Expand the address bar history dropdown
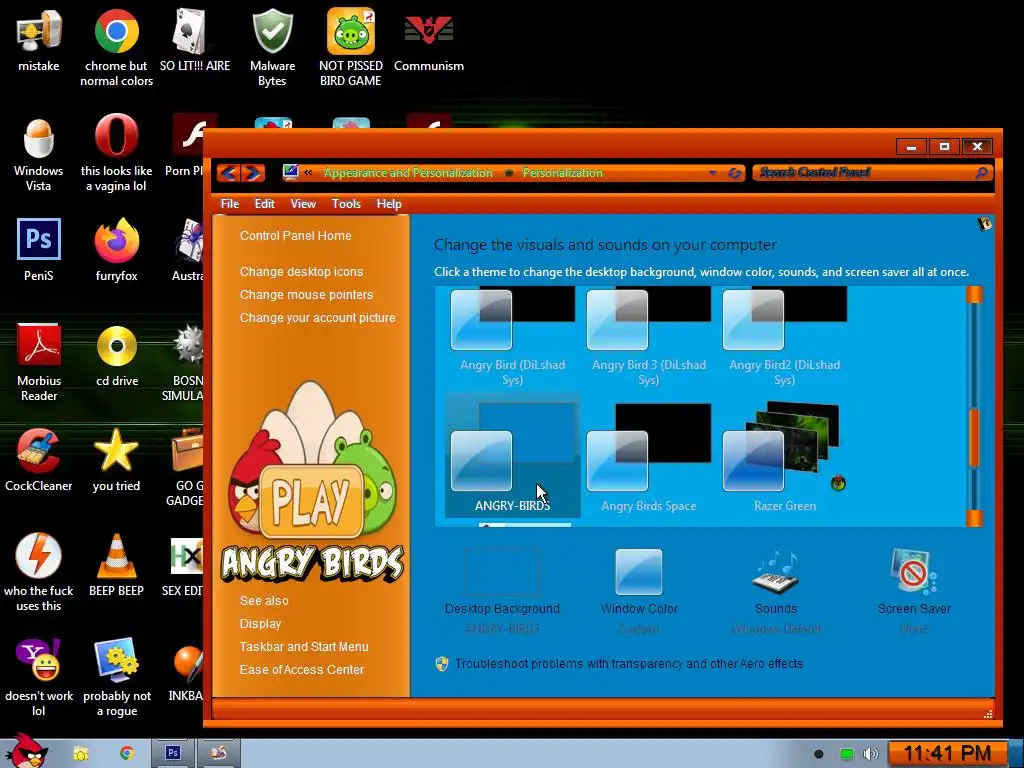This screenshot has height=768, width=1024. coord(712,173)
